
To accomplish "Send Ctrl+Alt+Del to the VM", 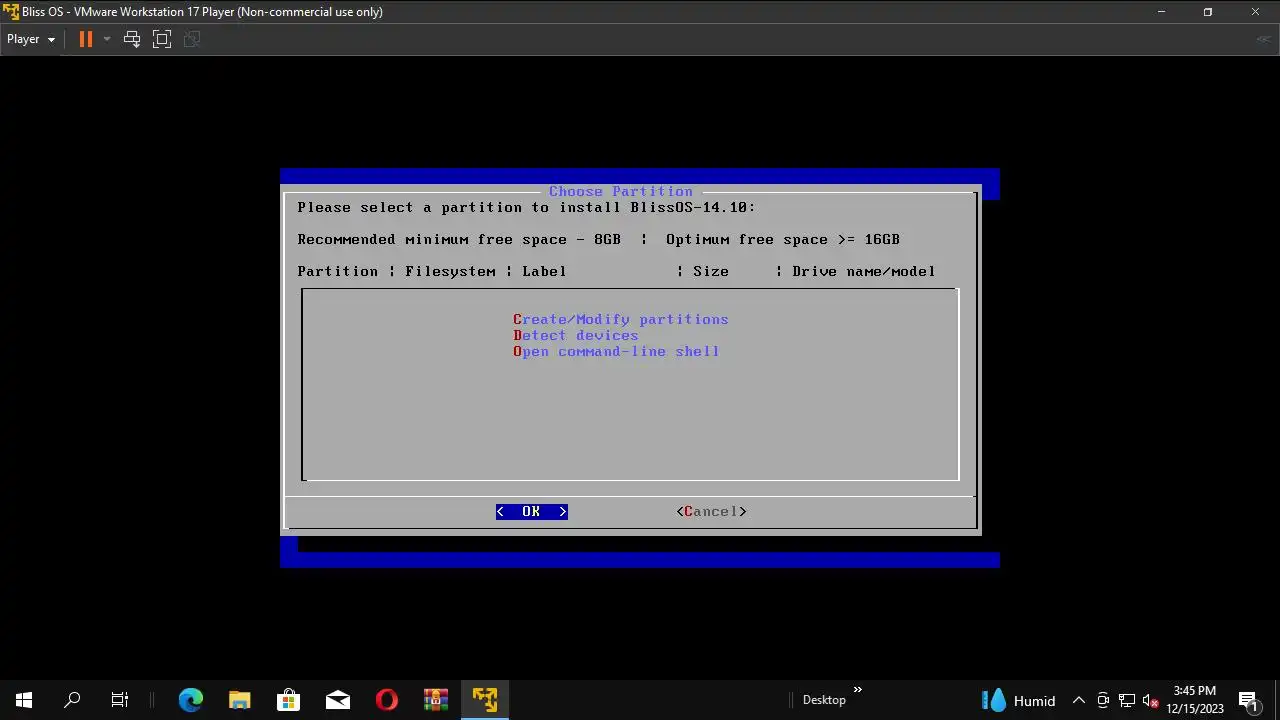I will coord(132,39).
